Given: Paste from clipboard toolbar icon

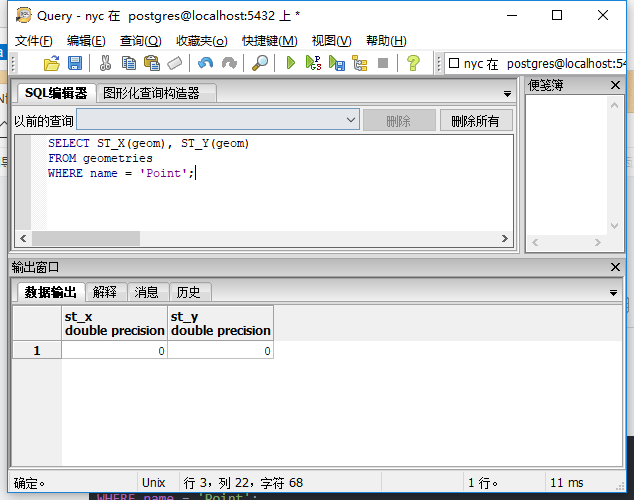Looking at the screenshot, I should [x=152, y=63].
